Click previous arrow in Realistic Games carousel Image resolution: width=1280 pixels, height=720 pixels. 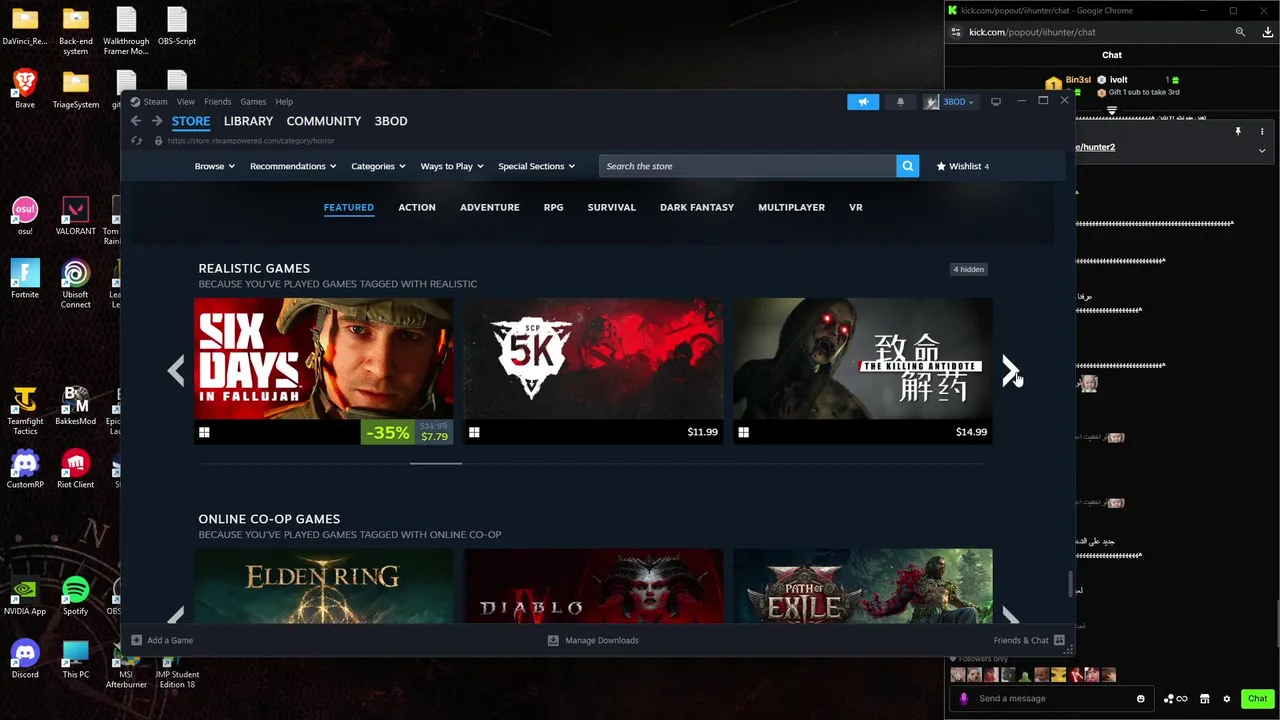coord(176,371)
